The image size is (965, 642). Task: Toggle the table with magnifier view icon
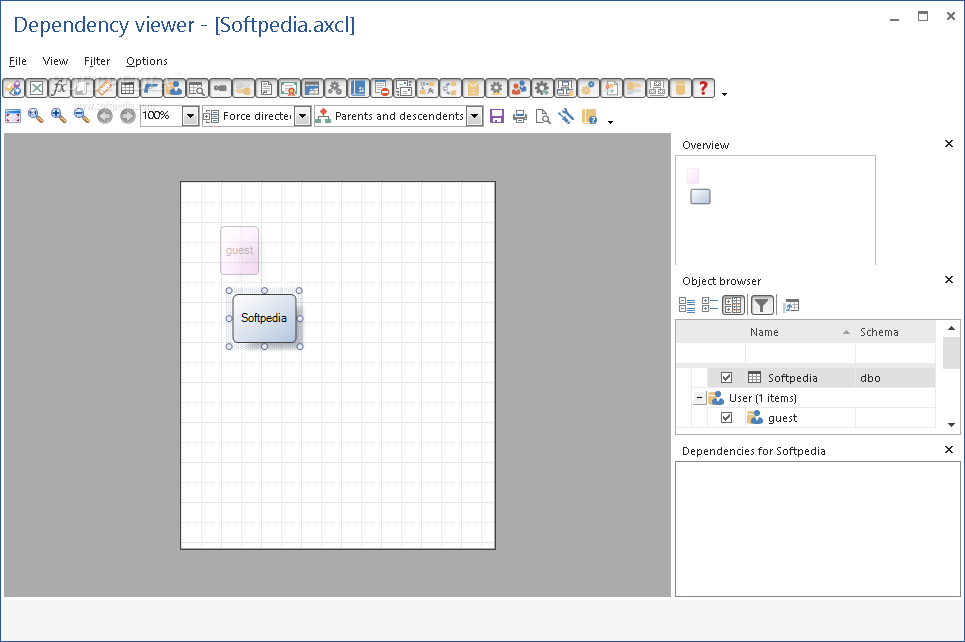[x=197, y=89]
